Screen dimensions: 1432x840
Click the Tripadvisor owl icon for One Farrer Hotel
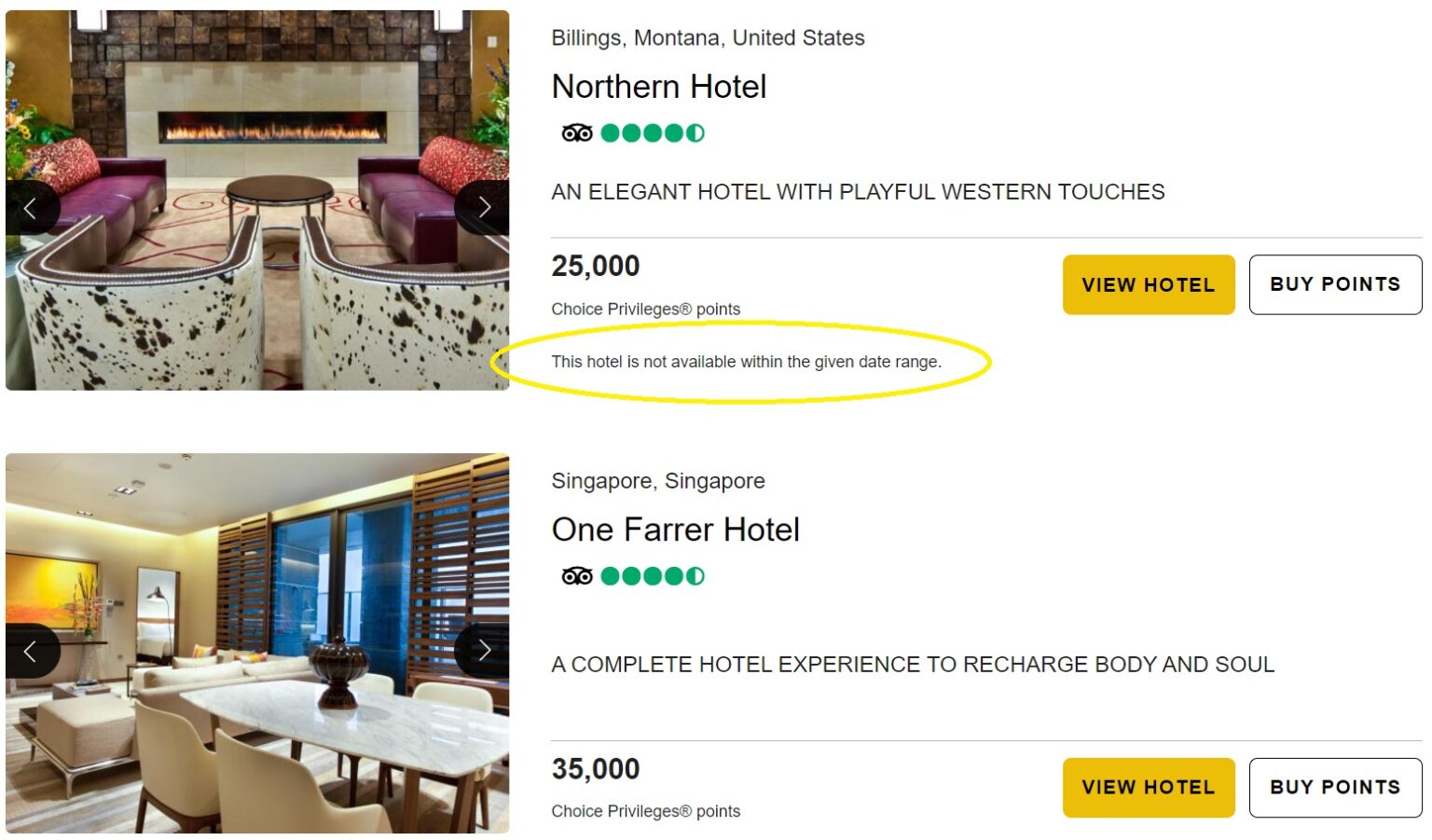(578, 575)
